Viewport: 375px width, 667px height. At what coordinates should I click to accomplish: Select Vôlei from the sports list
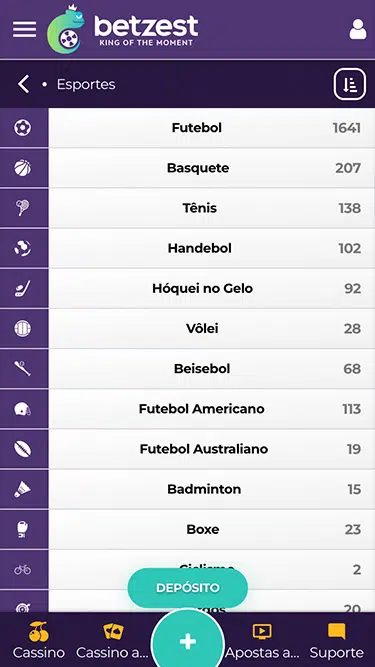[x=212, y=328]
